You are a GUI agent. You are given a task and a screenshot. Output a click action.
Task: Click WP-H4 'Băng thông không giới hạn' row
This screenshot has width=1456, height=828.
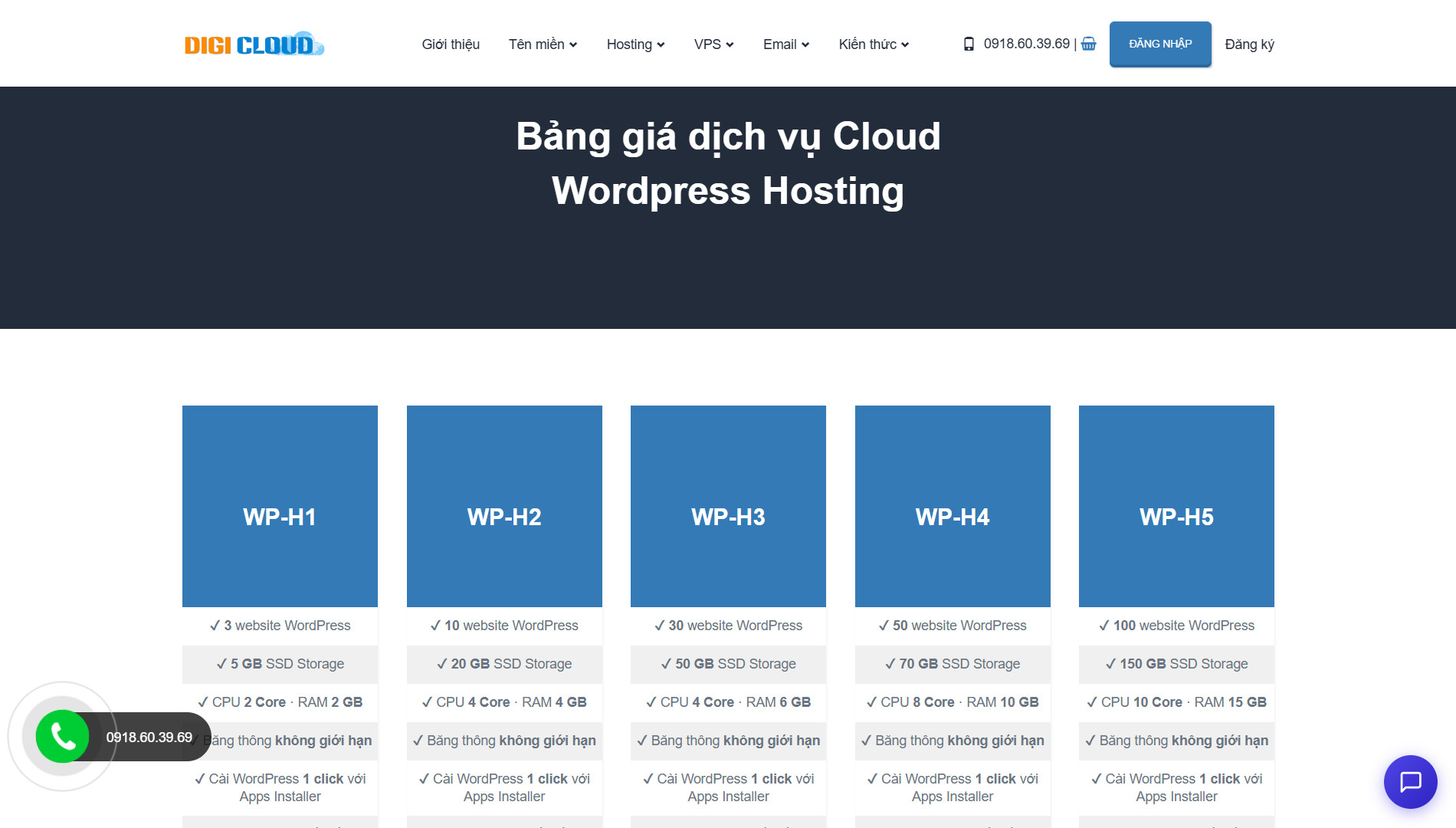point(953,741)
